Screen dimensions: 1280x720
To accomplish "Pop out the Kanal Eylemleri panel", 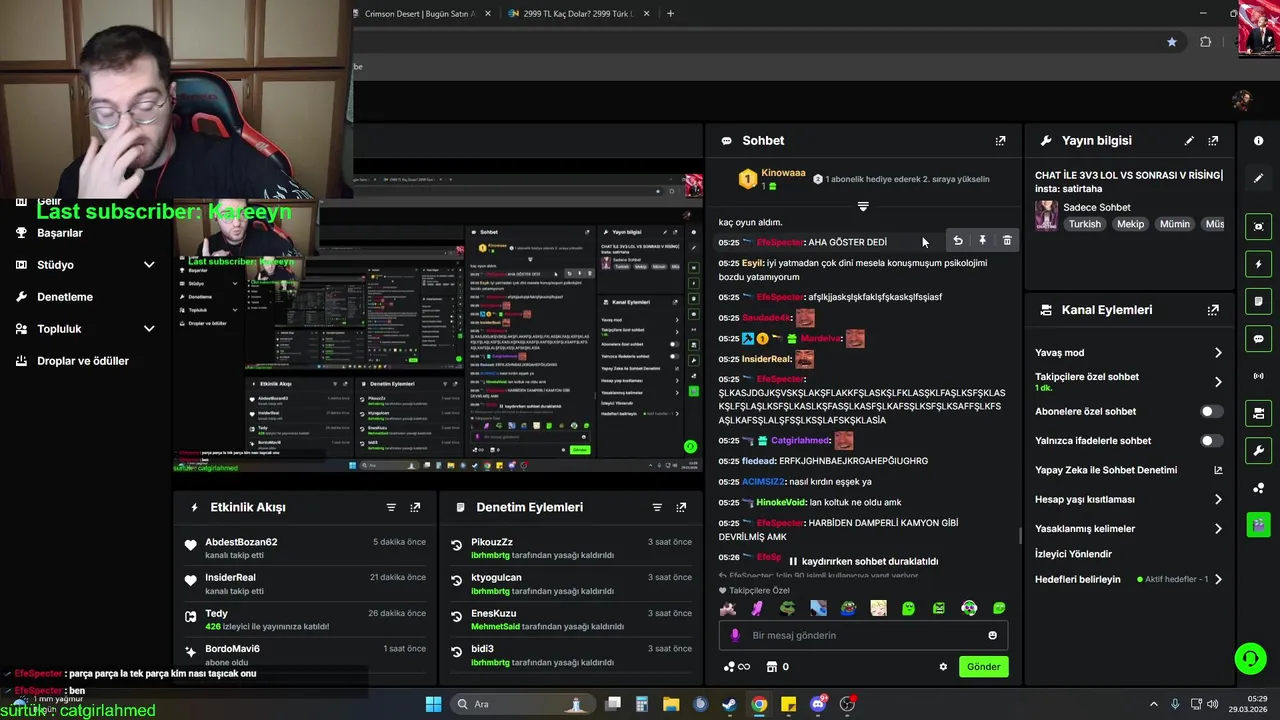I will tap(1213, 310).
